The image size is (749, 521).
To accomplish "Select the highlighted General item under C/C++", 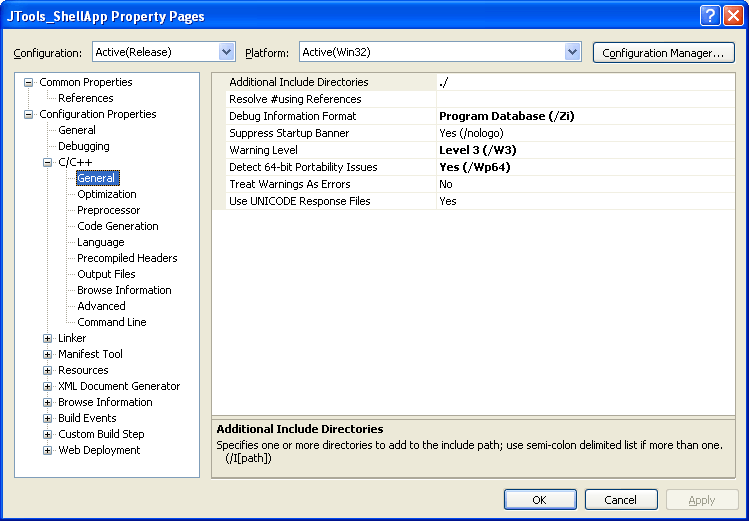I will click(97, 178).
